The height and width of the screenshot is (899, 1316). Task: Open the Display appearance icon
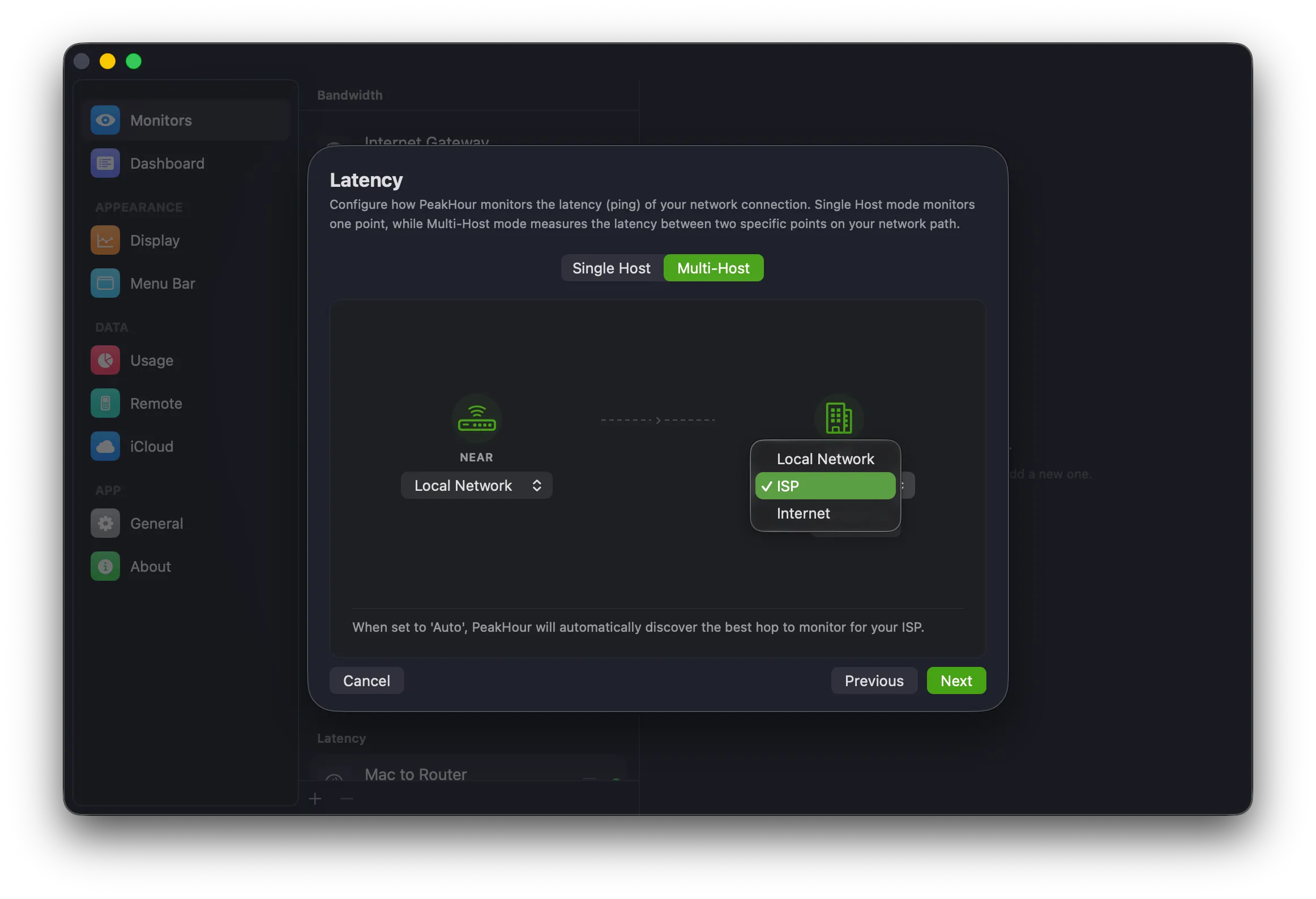[105, 240]
